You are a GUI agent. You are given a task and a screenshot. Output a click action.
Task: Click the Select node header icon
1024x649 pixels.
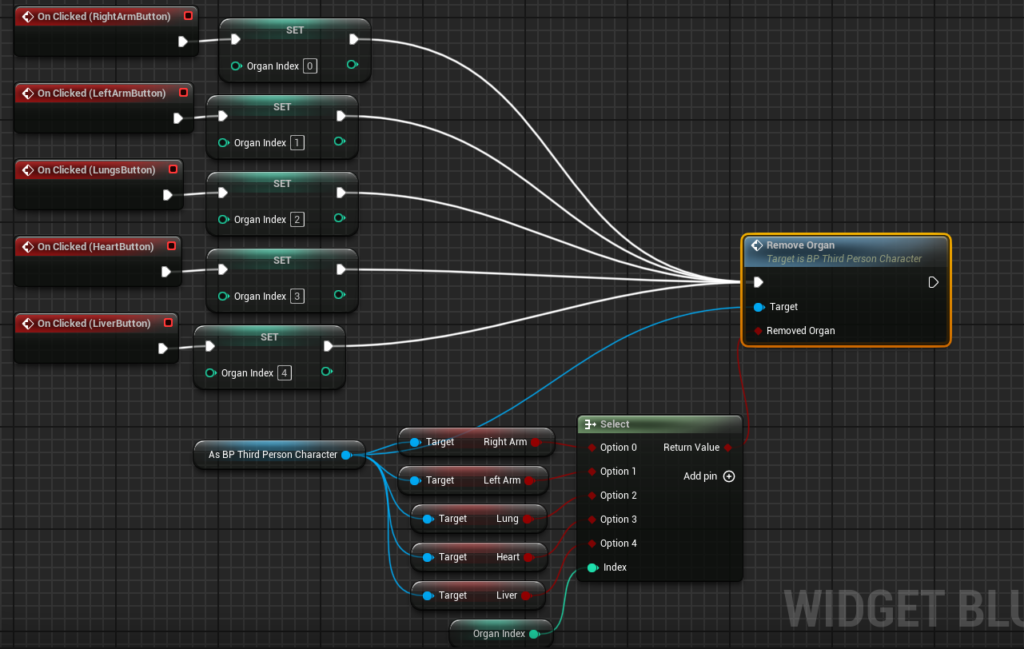coord(590,425)
